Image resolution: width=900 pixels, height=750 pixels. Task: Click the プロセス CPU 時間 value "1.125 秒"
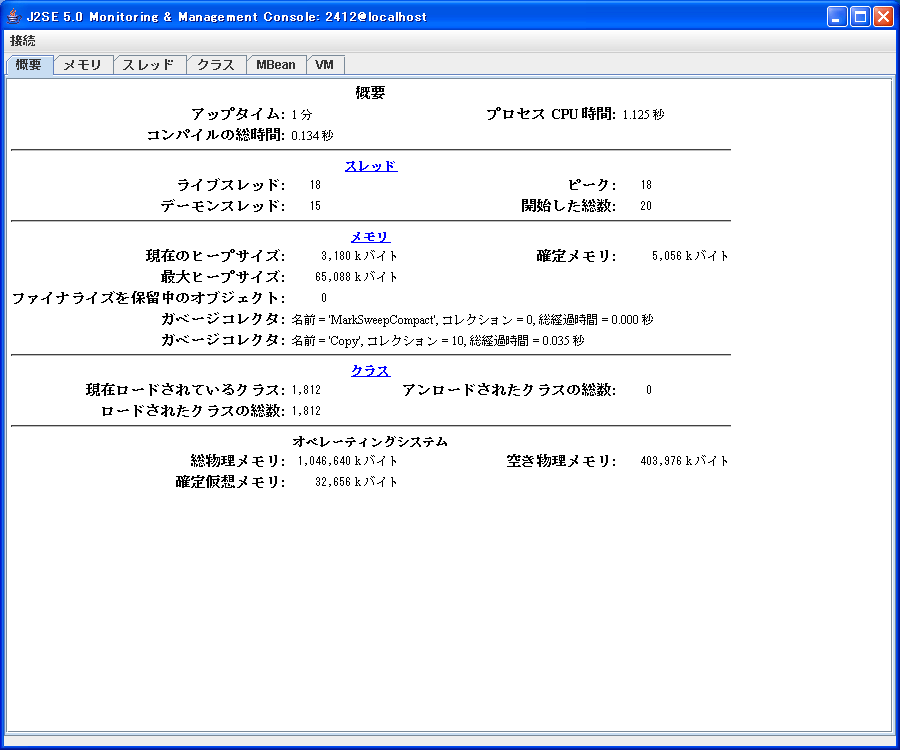(643, 115)
